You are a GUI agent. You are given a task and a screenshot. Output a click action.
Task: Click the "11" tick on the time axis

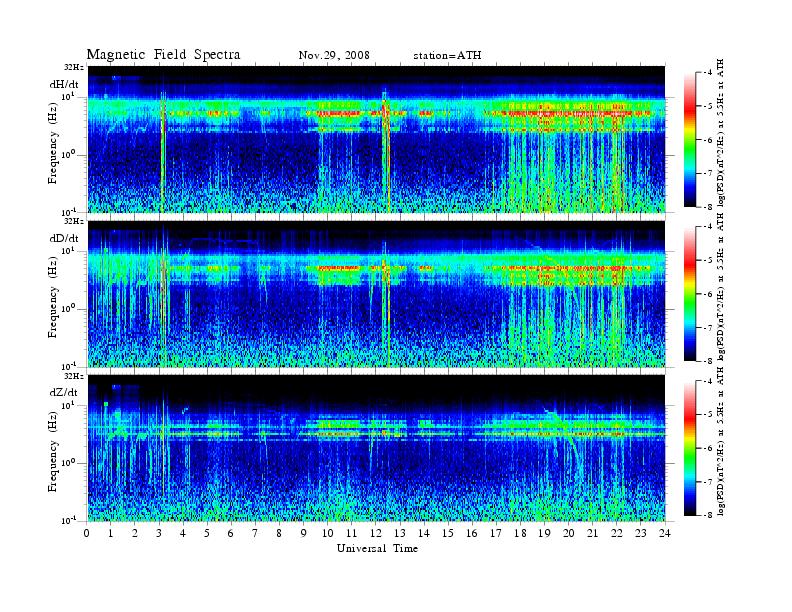click(352, 533)
